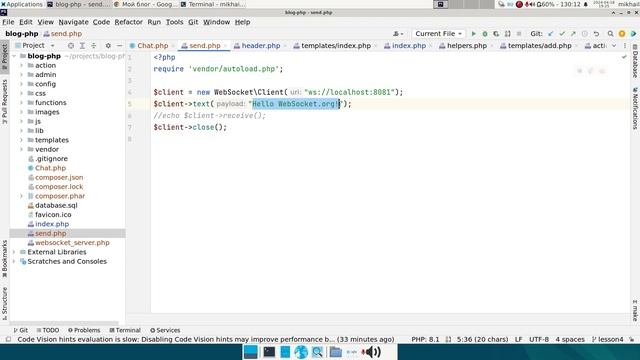Select database.sql in project tree

point(56,205)
